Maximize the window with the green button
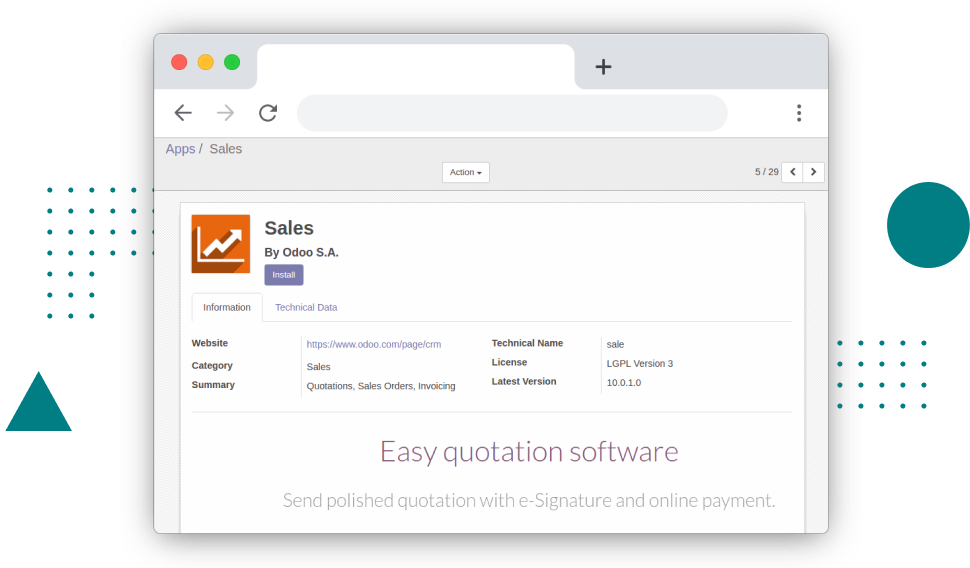The width and height of the screenshot is (970, 568). 232,62
